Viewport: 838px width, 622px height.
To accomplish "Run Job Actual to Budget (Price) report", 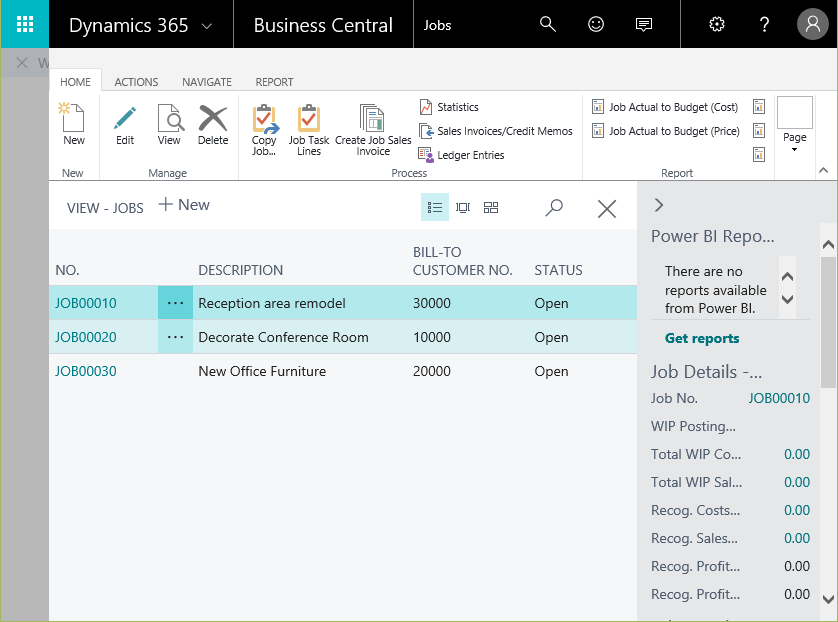I will click(665, 131).
